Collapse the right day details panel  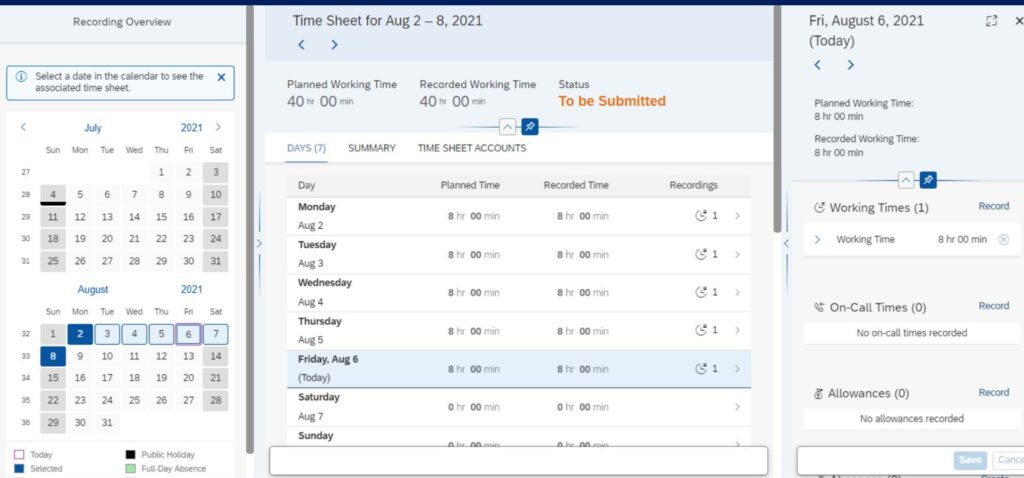786,243
